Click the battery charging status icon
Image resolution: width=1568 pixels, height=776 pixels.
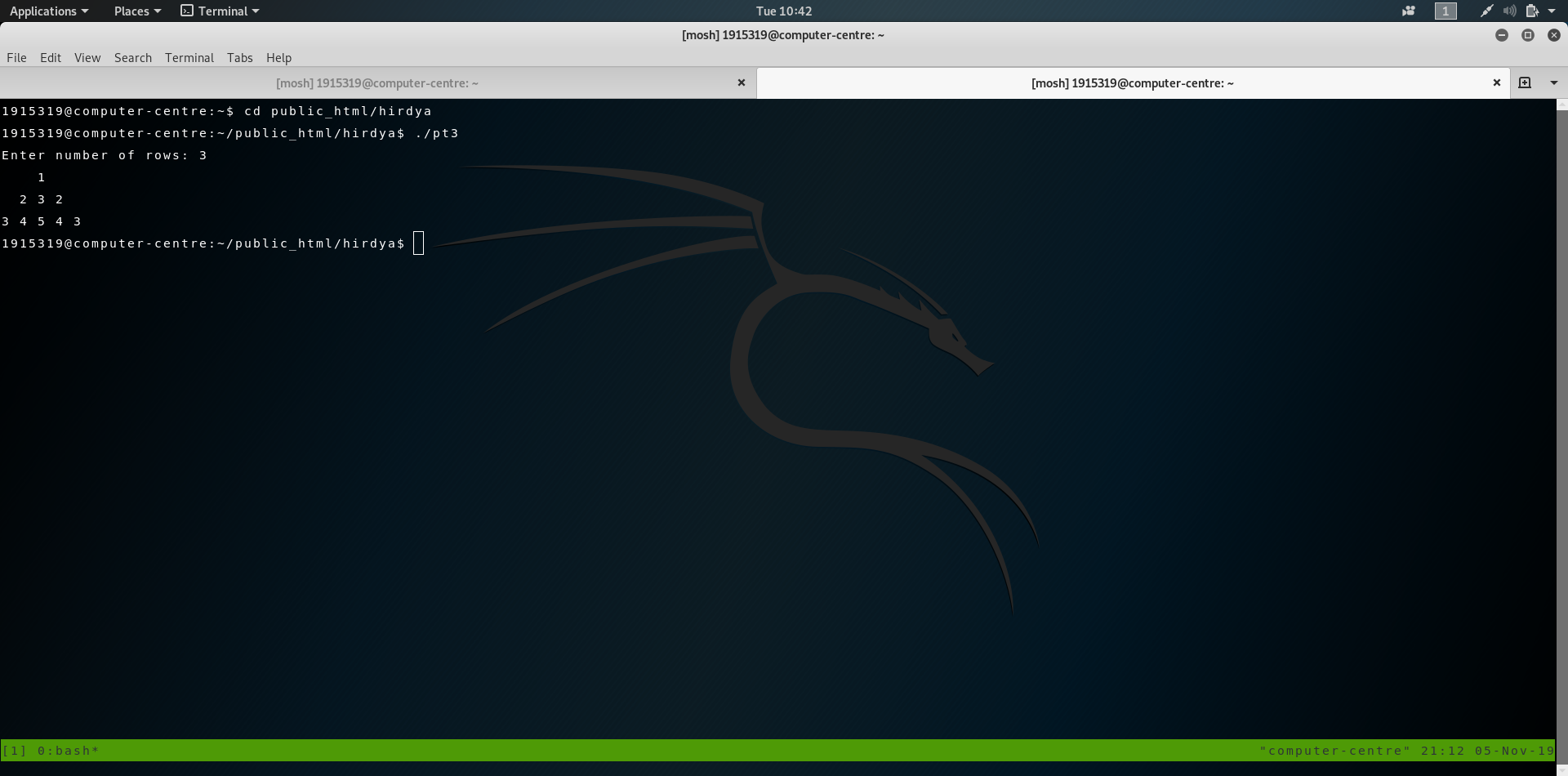(1532, 11)
